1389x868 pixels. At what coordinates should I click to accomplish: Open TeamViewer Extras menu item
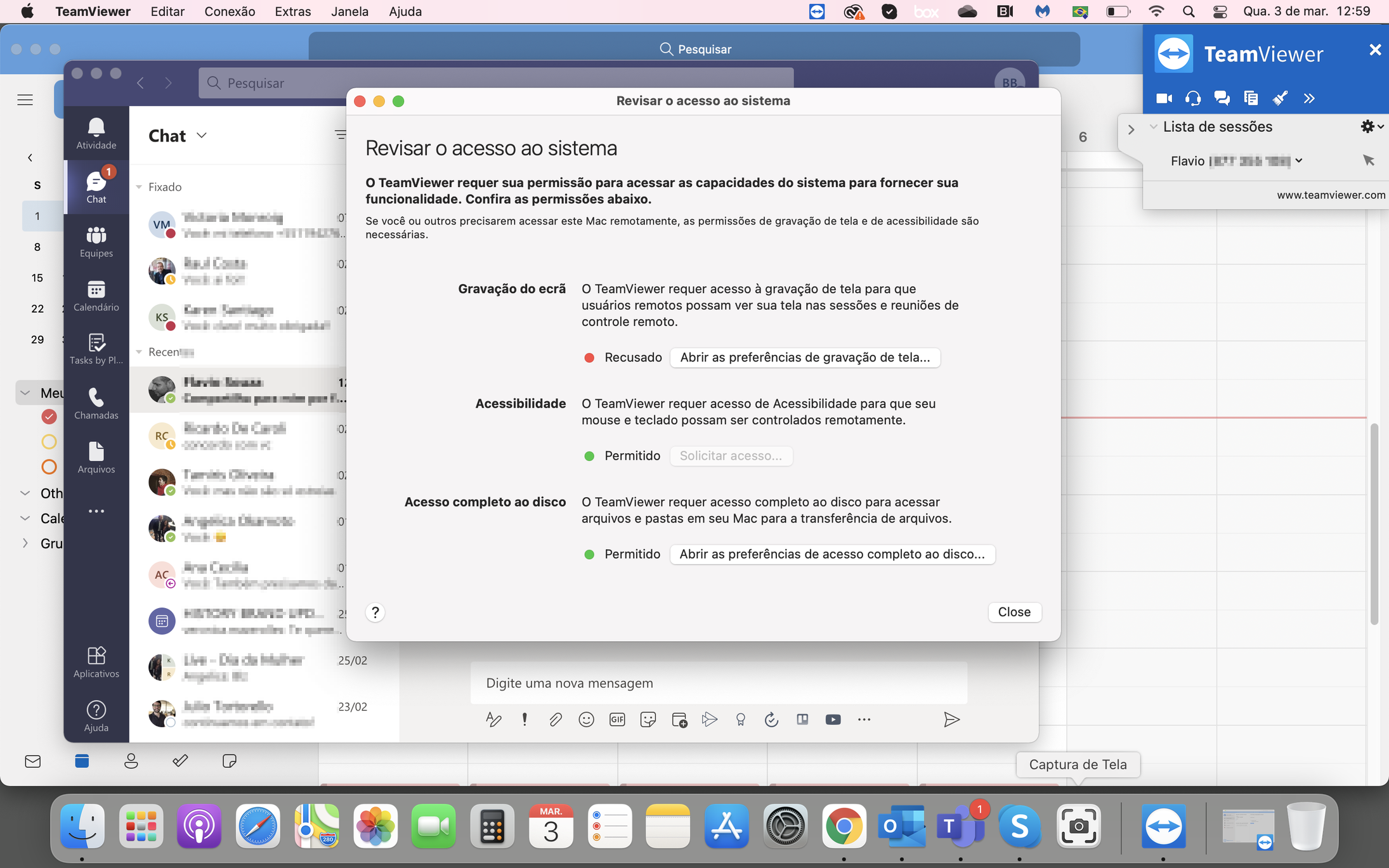coord(291,11)
